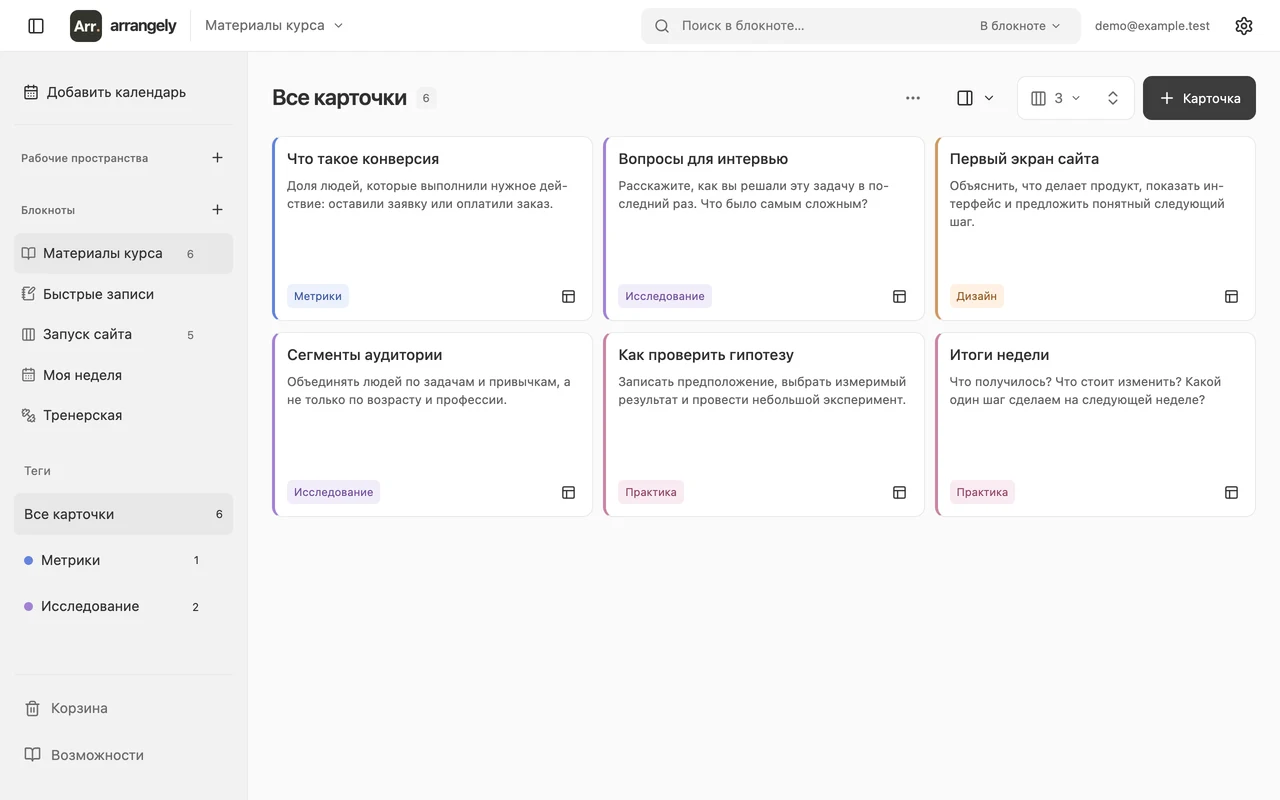
Task: Open layout icon on "Сегменты аудитории" card
Action: tap(568, 492)
